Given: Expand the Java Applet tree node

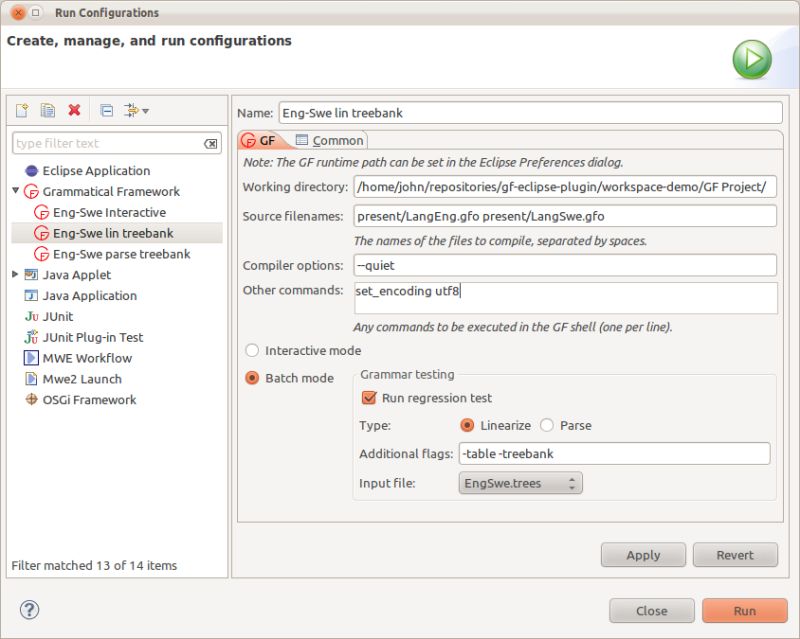Looking at the screenshot, I should point(14,274).
